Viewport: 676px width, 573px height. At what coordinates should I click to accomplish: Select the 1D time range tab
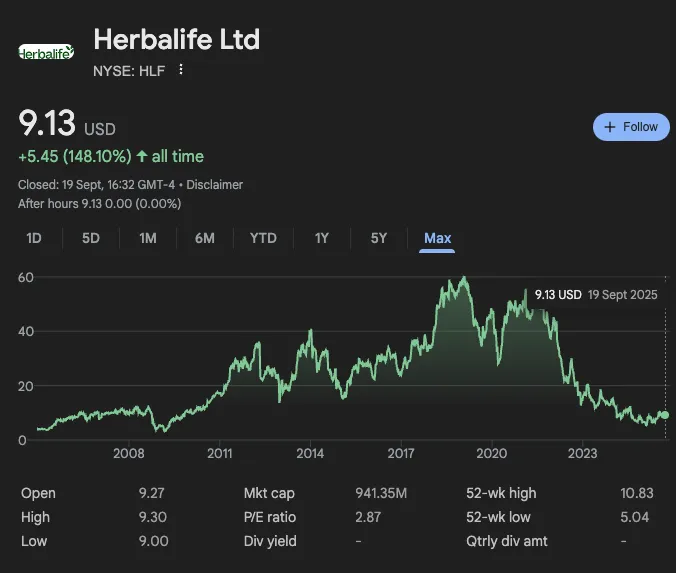point(34,238)
